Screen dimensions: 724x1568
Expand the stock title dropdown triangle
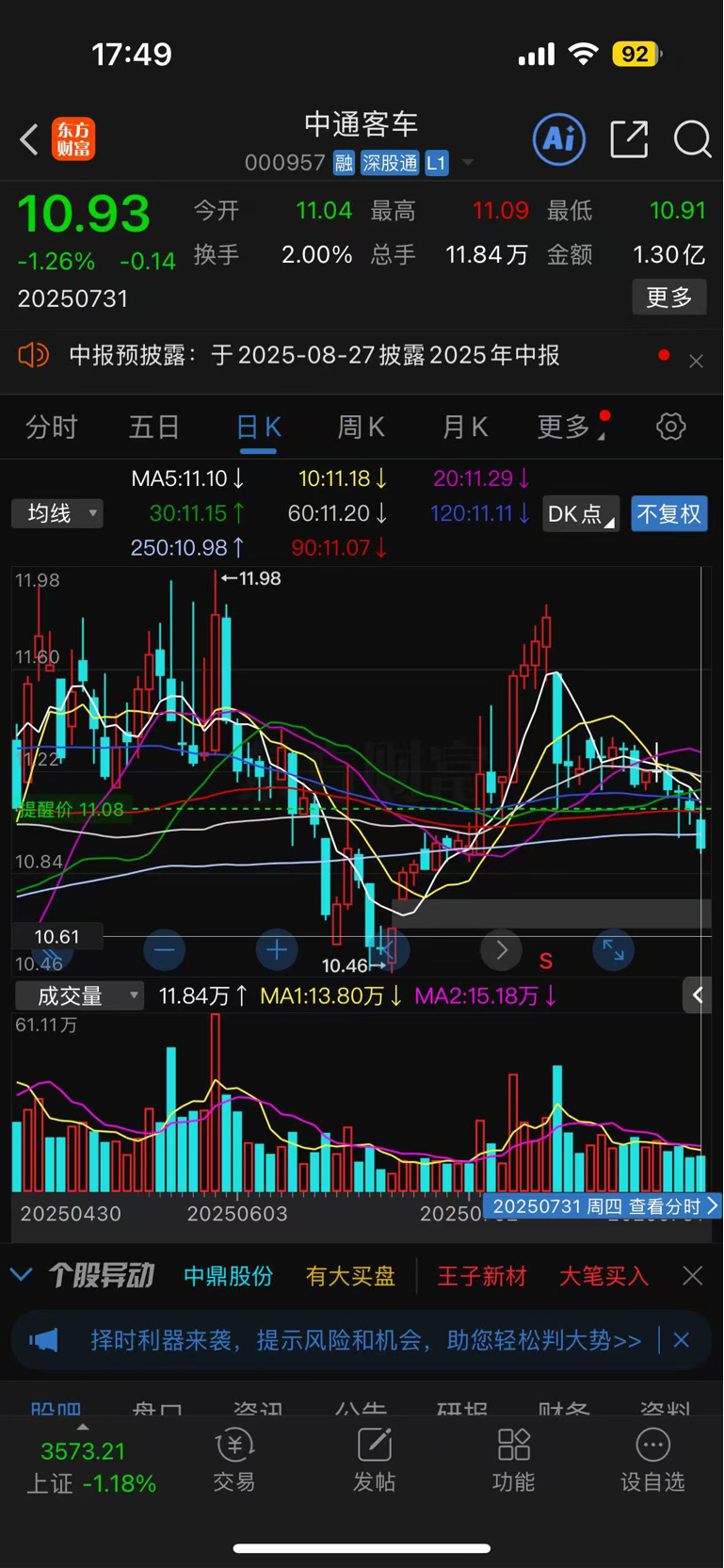(467, 164)
